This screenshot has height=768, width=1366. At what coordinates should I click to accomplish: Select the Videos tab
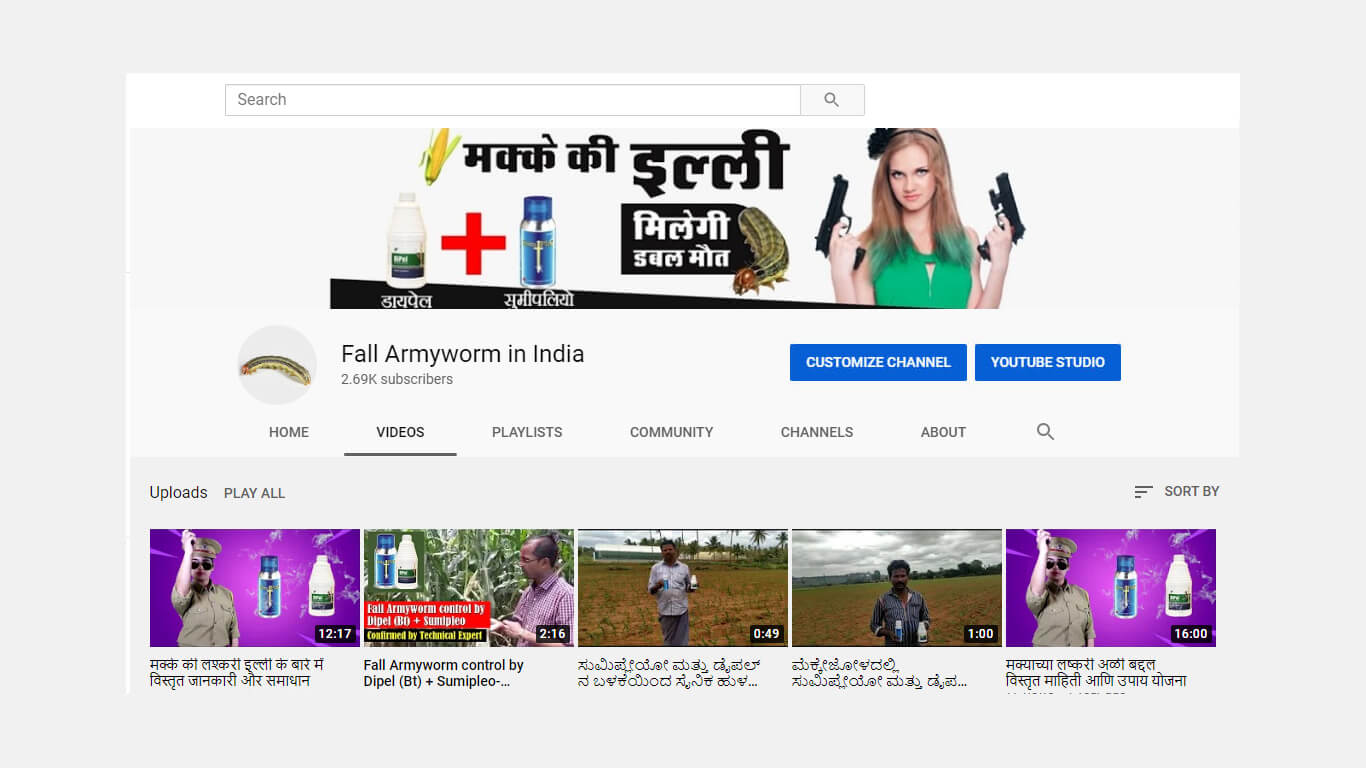tap(400, 432)
